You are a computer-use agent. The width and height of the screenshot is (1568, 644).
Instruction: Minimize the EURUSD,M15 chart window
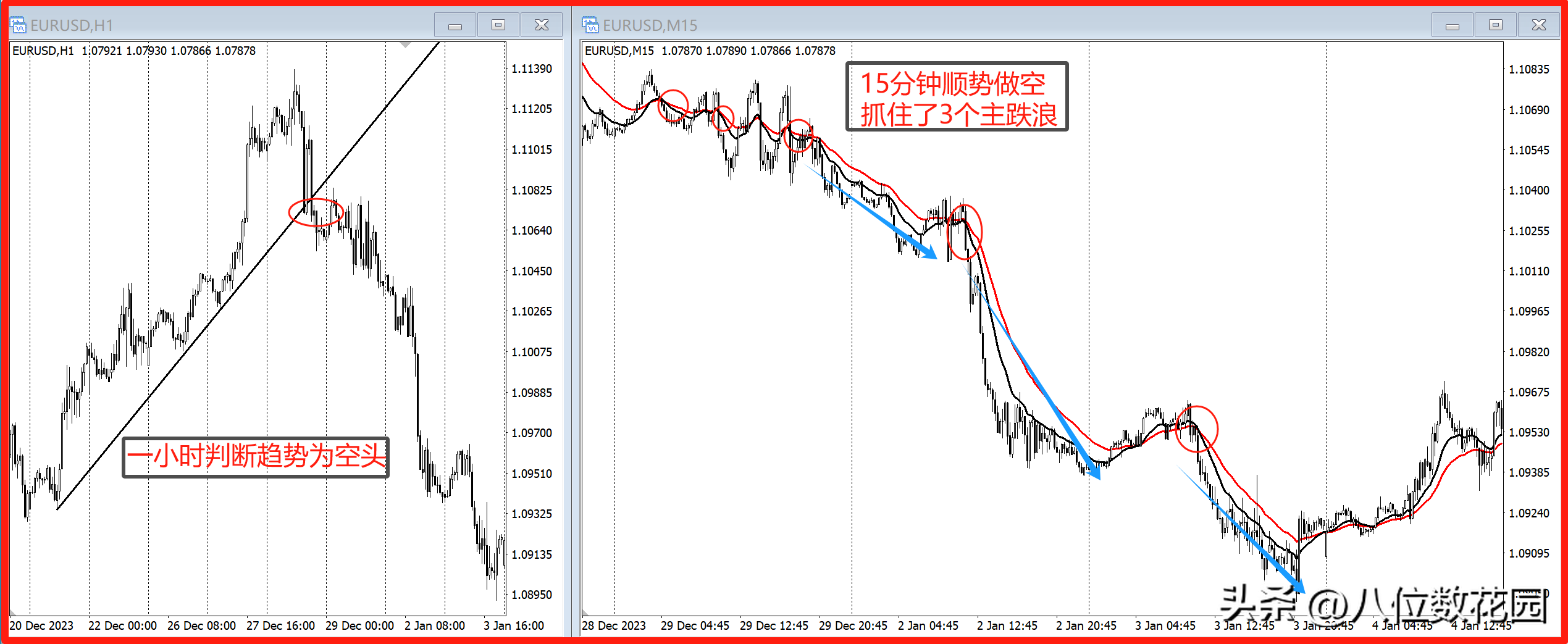pos(1453,25)
